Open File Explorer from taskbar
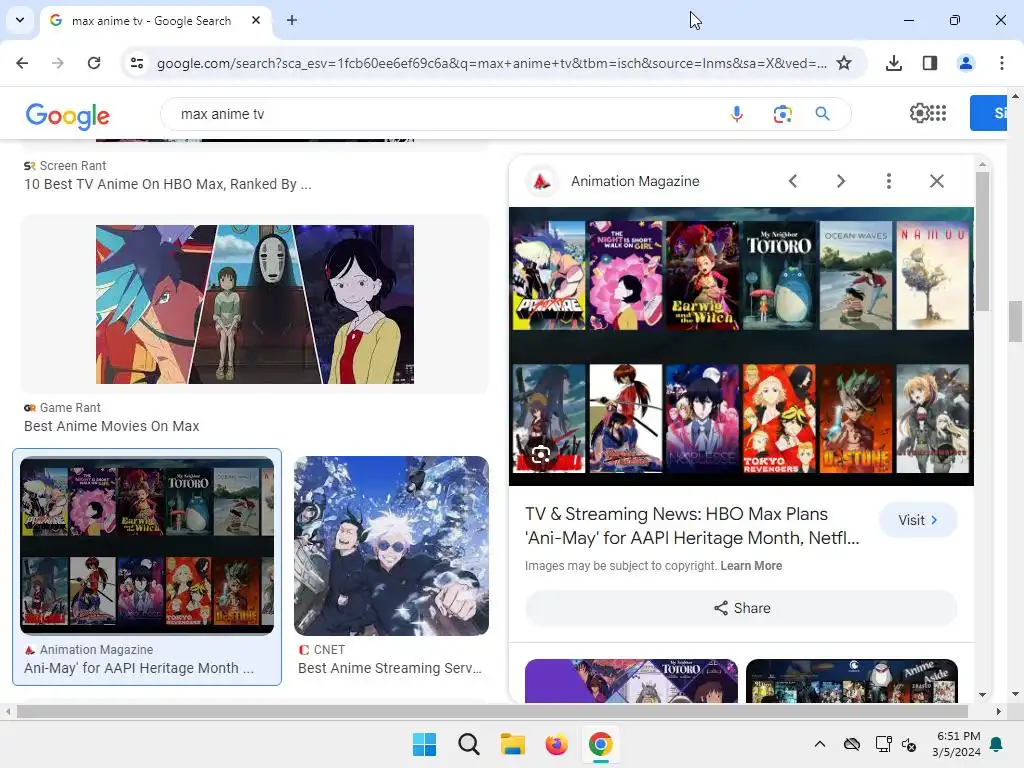 tap(513, 744)
